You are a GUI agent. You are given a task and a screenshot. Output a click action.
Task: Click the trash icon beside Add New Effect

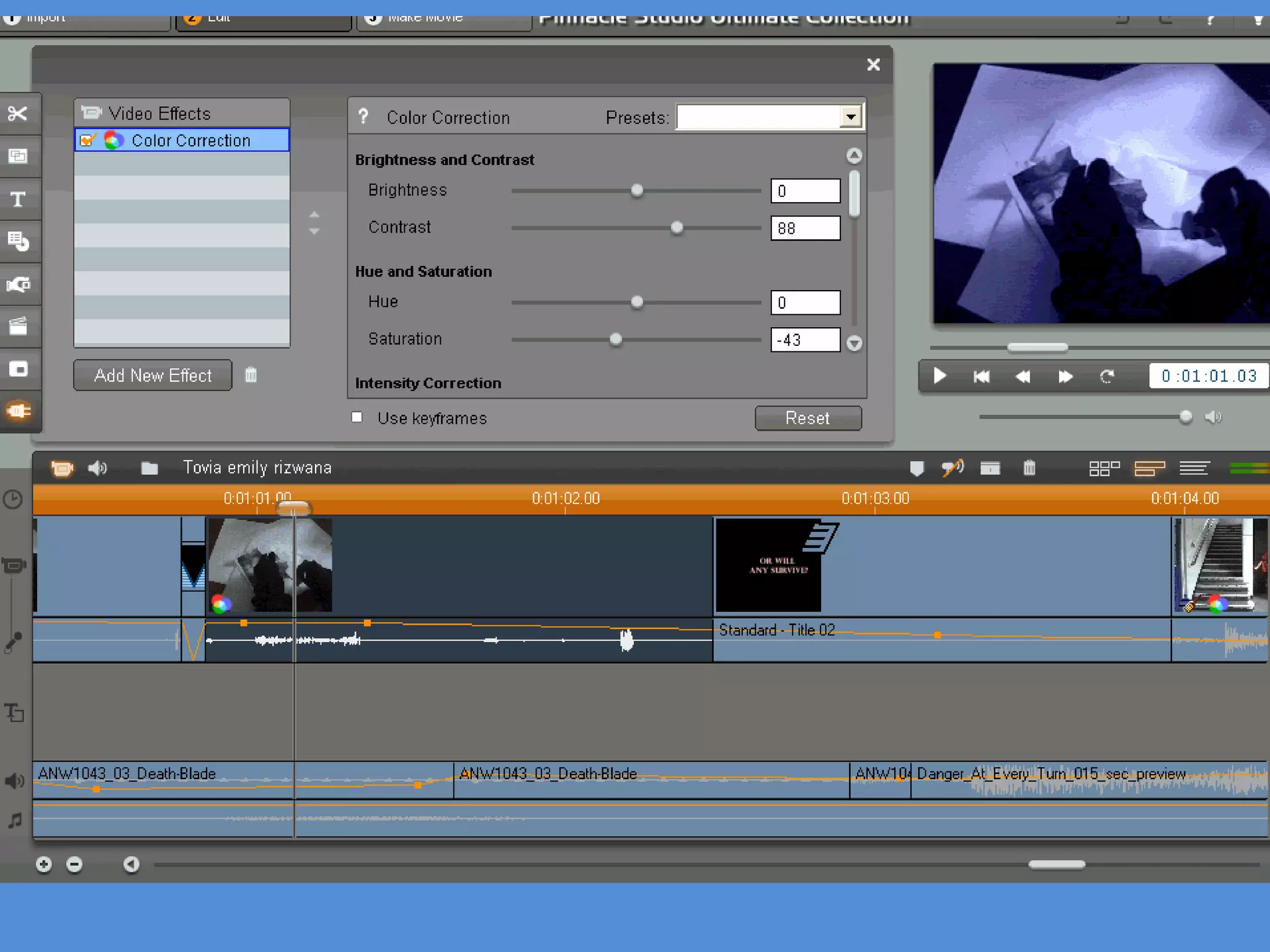pos(251,375)
